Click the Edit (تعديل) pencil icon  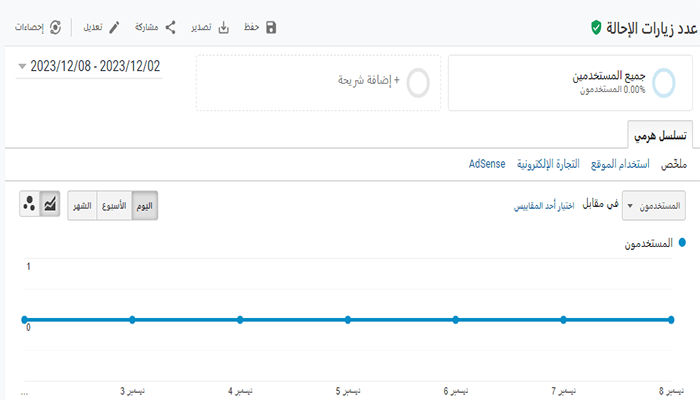pos(115,27)
